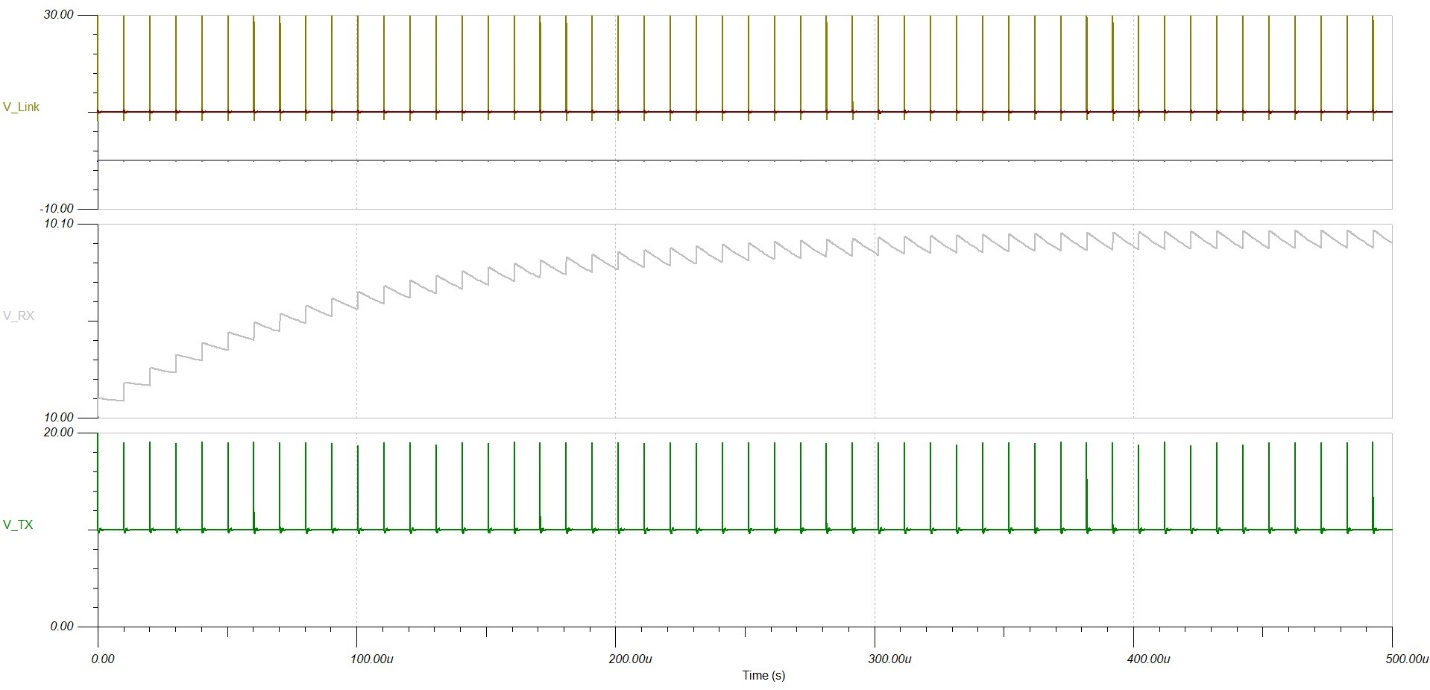This screenshot has width=1430, height=690.
Task: Select the 100.00u time axis tick
Action: click(371, 659)
